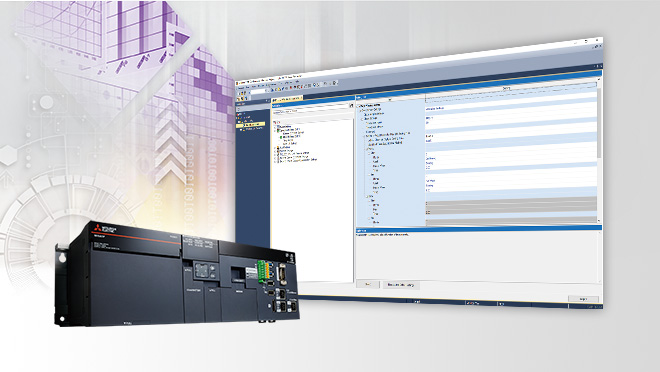660x372 pixels.
Task: Click the pin icon of the navigation panel
Action: (267, 101)
